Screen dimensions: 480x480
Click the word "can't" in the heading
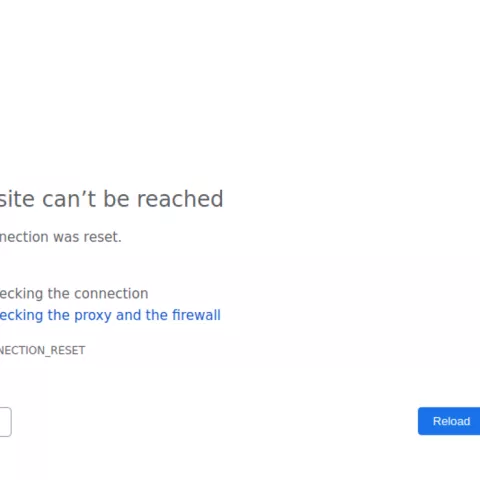pyautogui.click(x=69, y=199)
